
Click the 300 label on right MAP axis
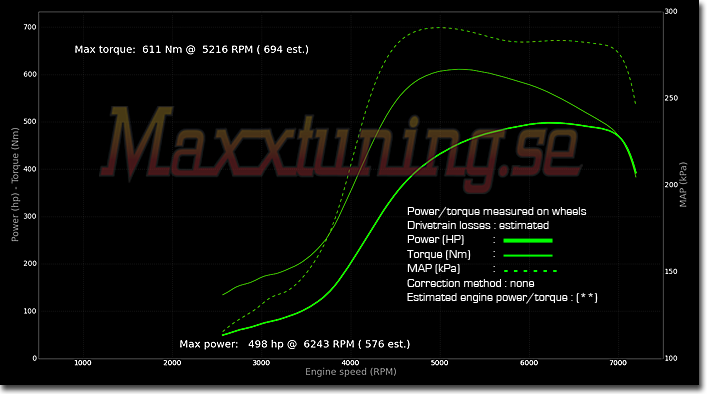671,11
